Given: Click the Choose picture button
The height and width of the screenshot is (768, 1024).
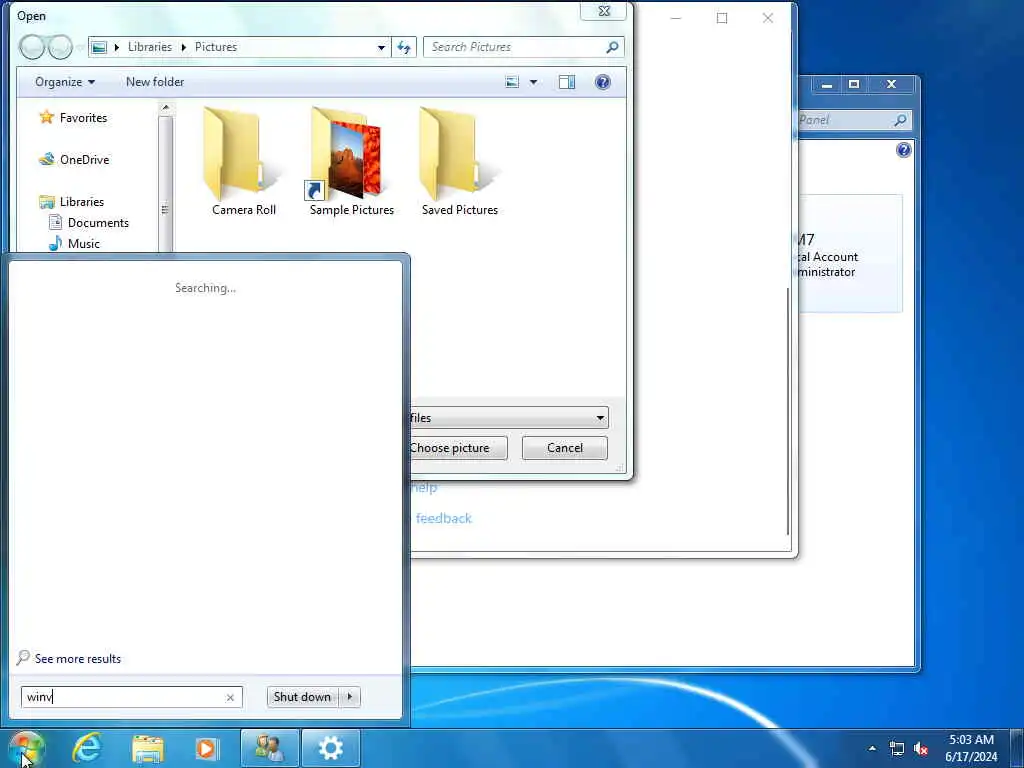Looking at the screenshot, I should click(458, 448).
